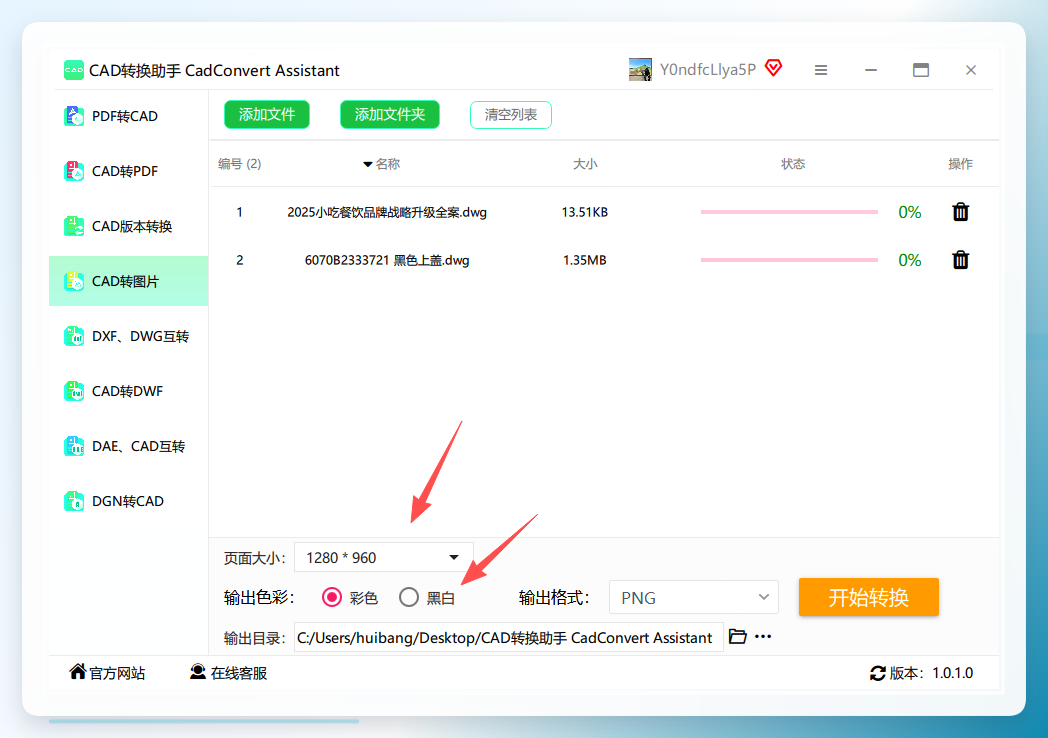Delete the 2025小吃餐饮品牌战略升级全案.dwg file
This screenshot has width=1048, height=738.
pyautogui.click(x=960, y=212)
